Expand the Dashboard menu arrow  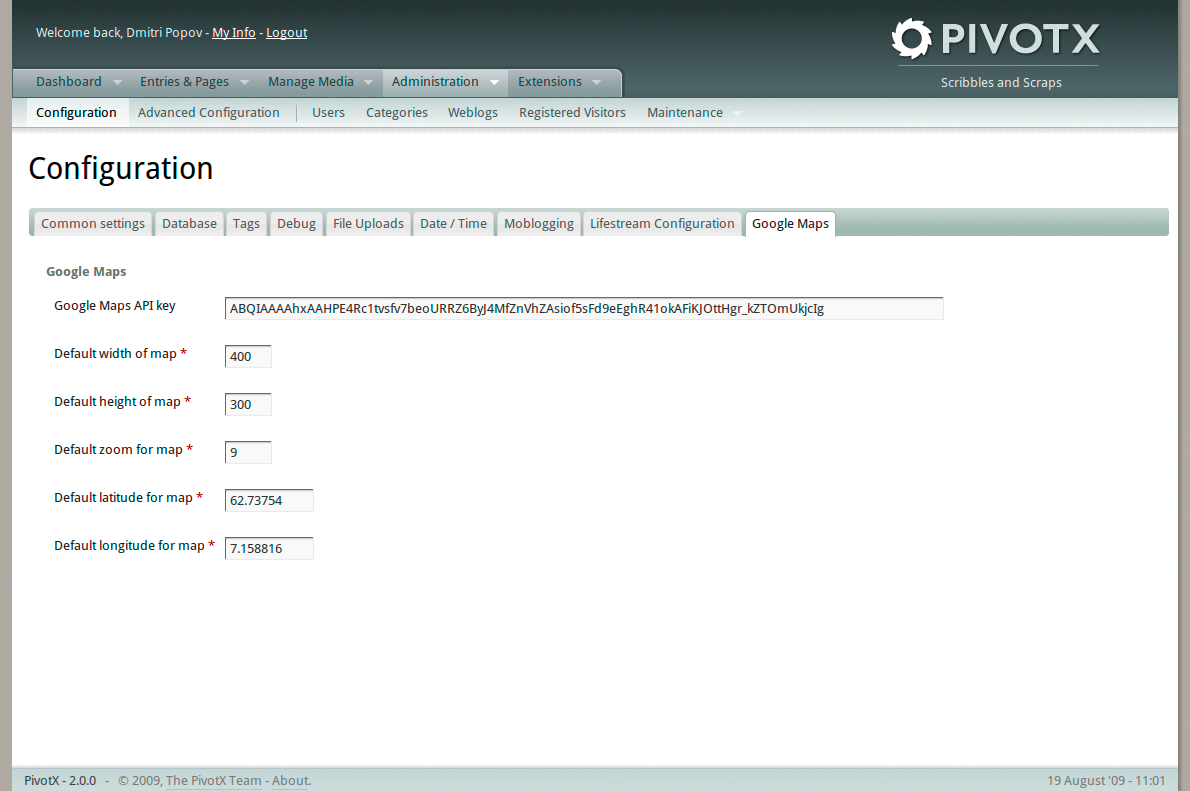(117, 82)
